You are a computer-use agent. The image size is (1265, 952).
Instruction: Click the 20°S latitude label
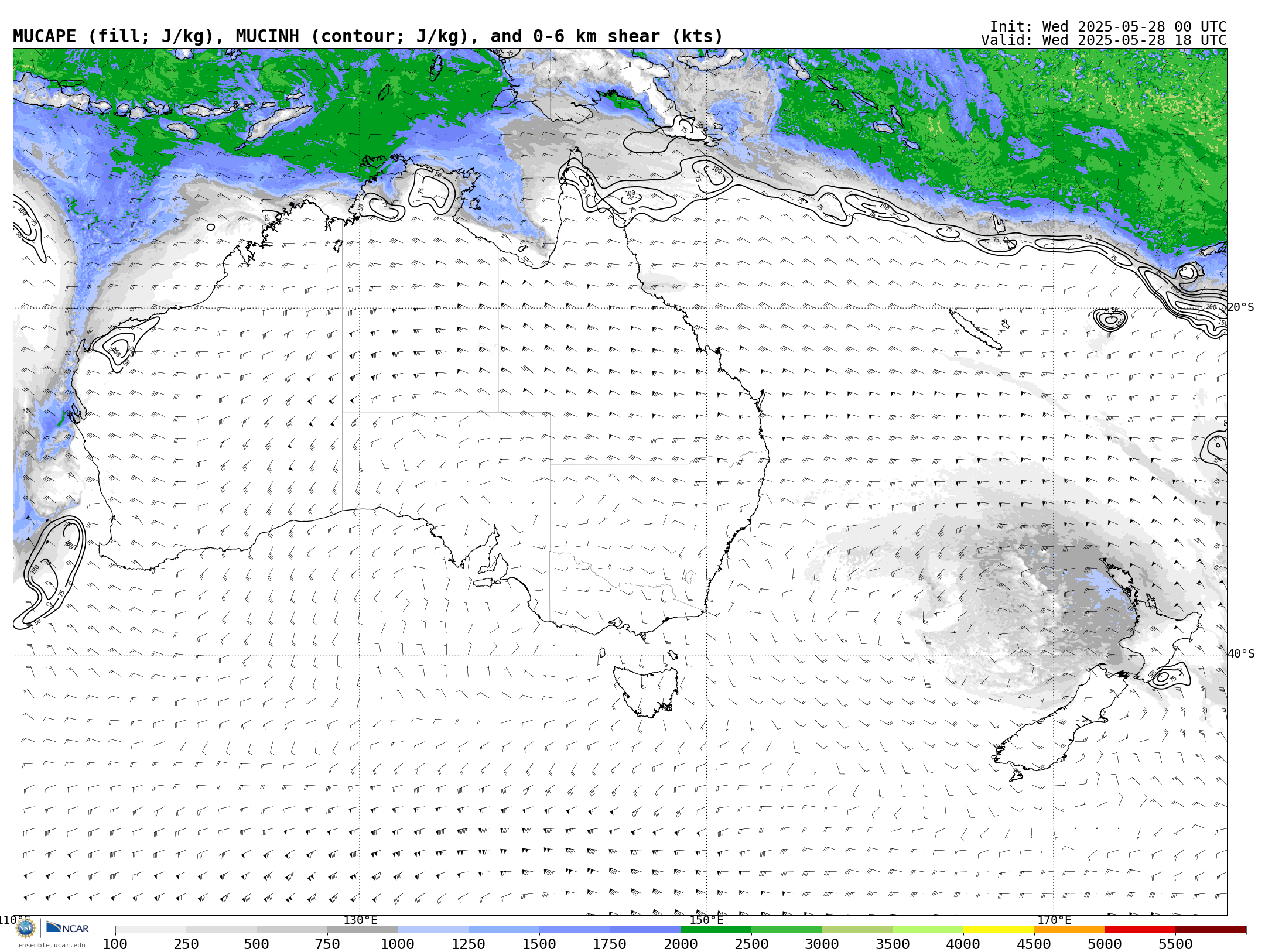click(x=1241, y=307)
